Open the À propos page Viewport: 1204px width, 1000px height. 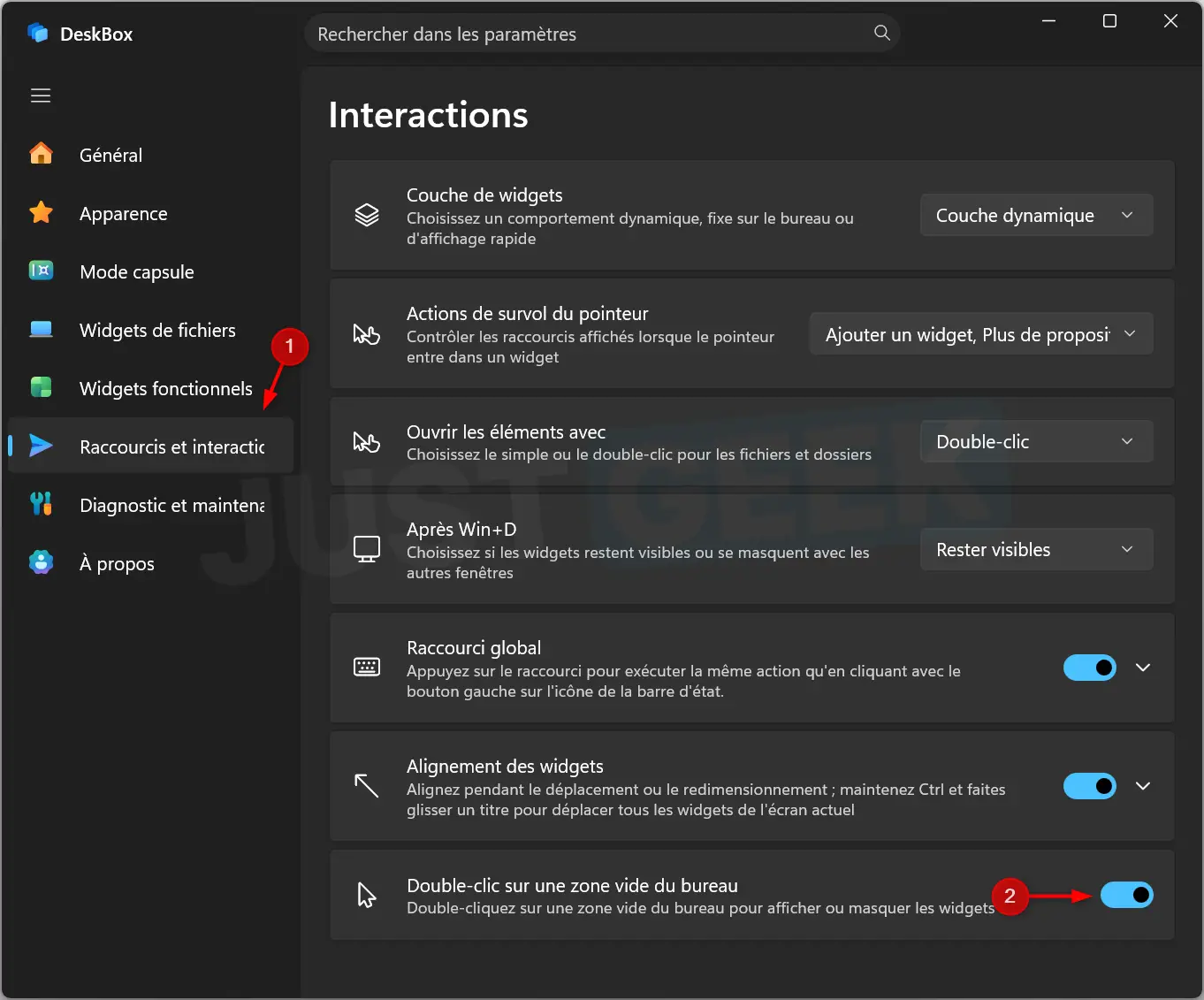[x=150, y=563]
